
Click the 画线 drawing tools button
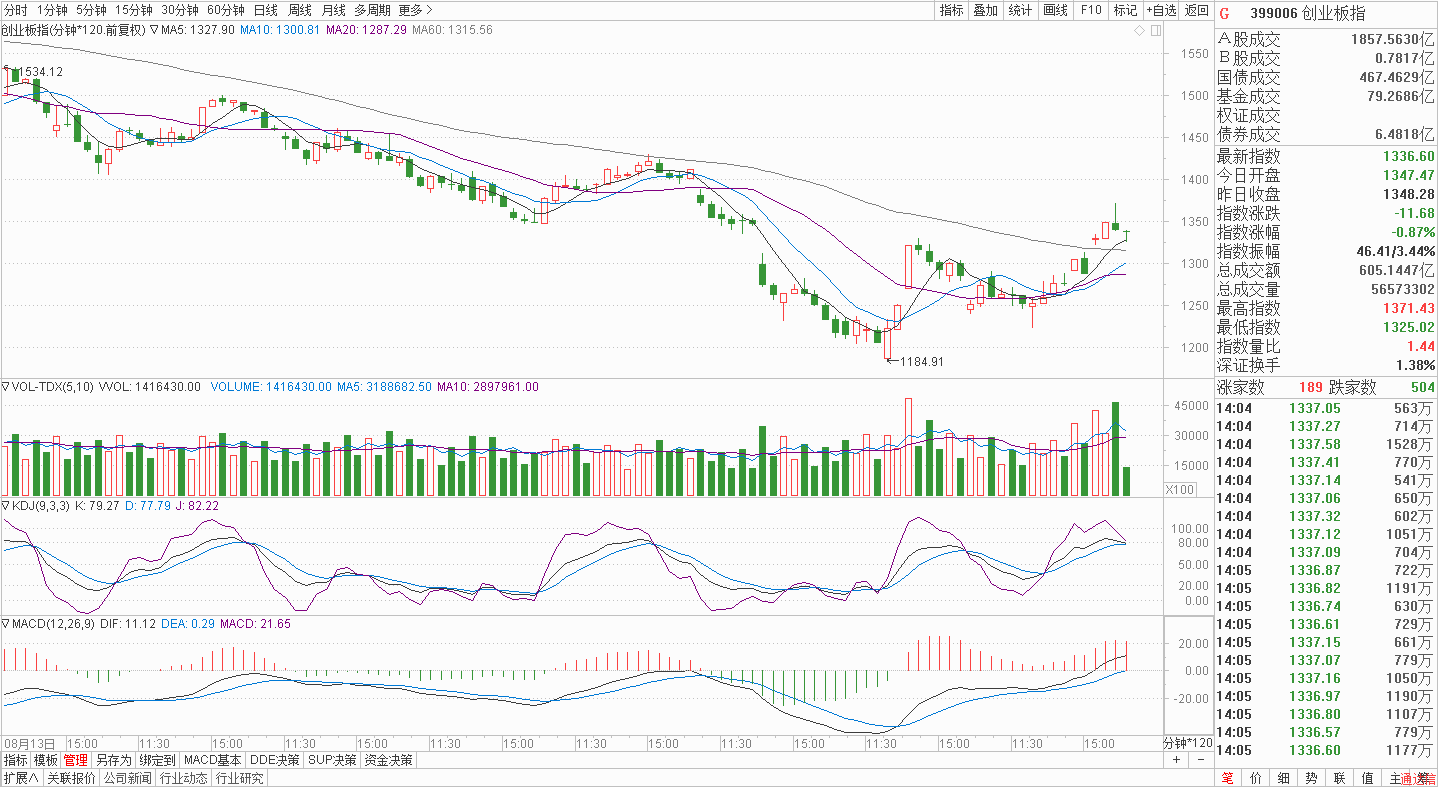click(x=1055, y=10)
